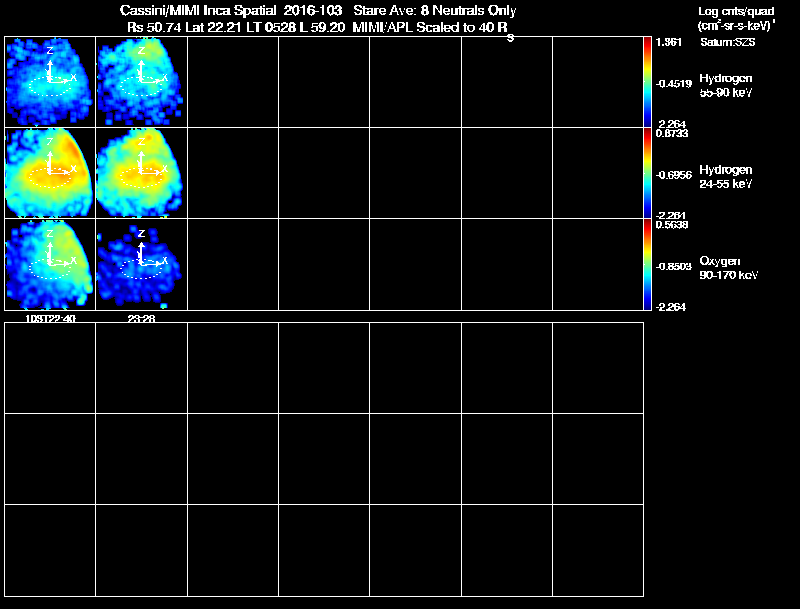Open the 23:28 Hydrogen 24-55 keV image

point(141,173)
